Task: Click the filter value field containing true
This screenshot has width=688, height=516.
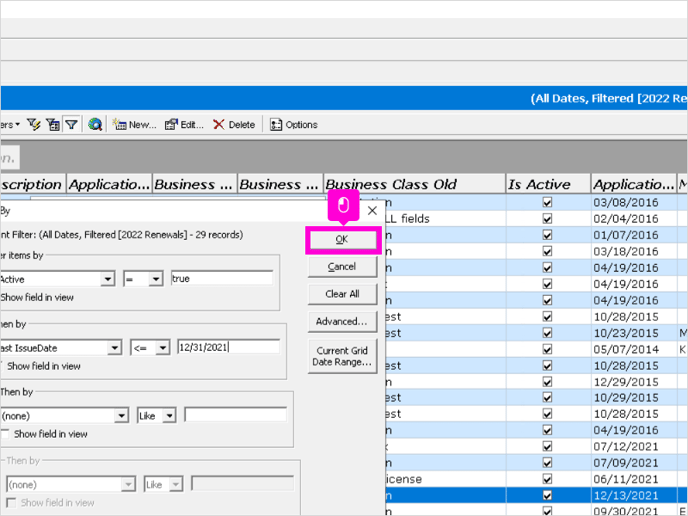Action: (x=222, y=279)
